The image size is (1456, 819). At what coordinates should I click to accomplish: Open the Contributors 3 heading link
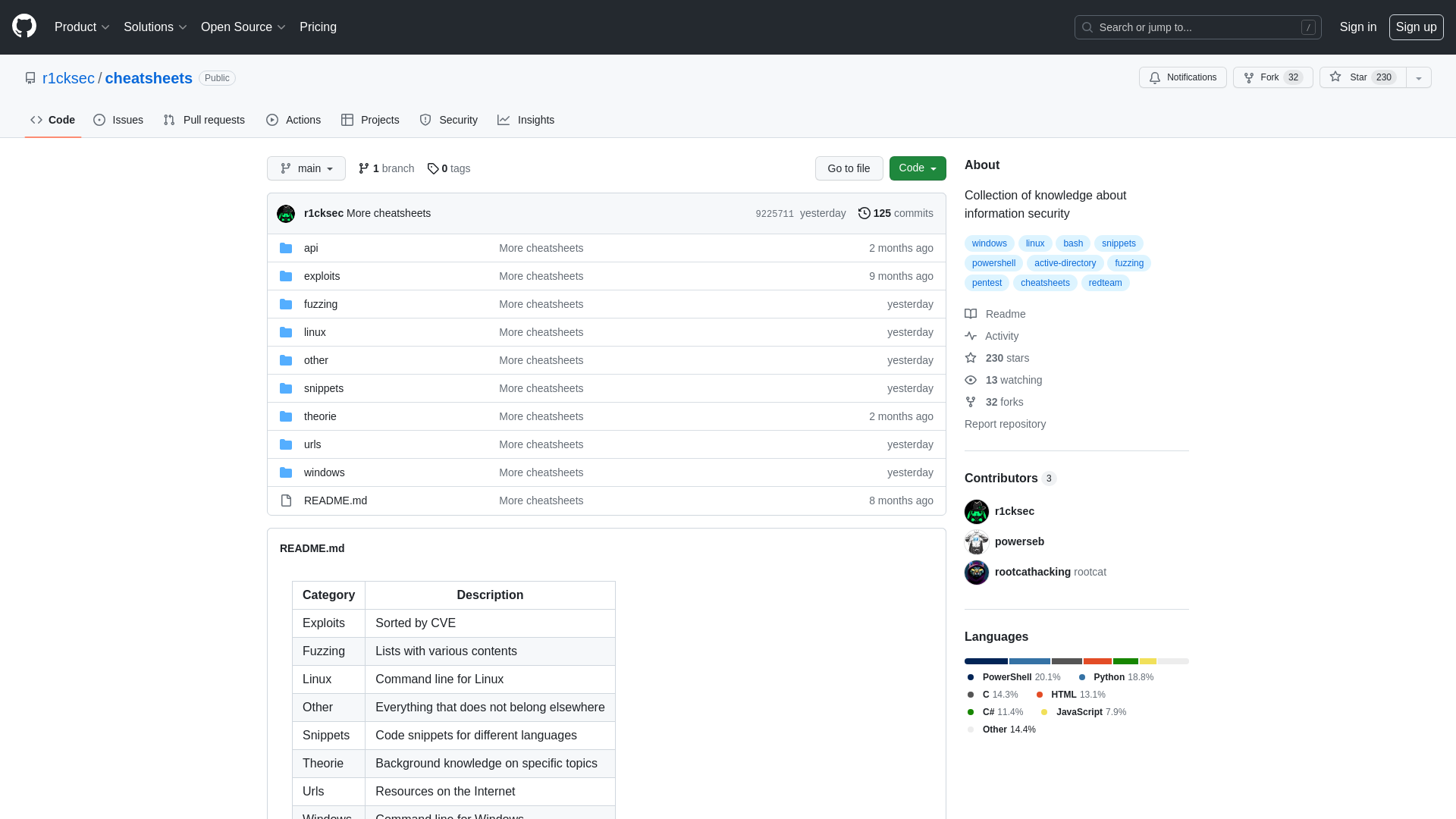coord(1010,478)
